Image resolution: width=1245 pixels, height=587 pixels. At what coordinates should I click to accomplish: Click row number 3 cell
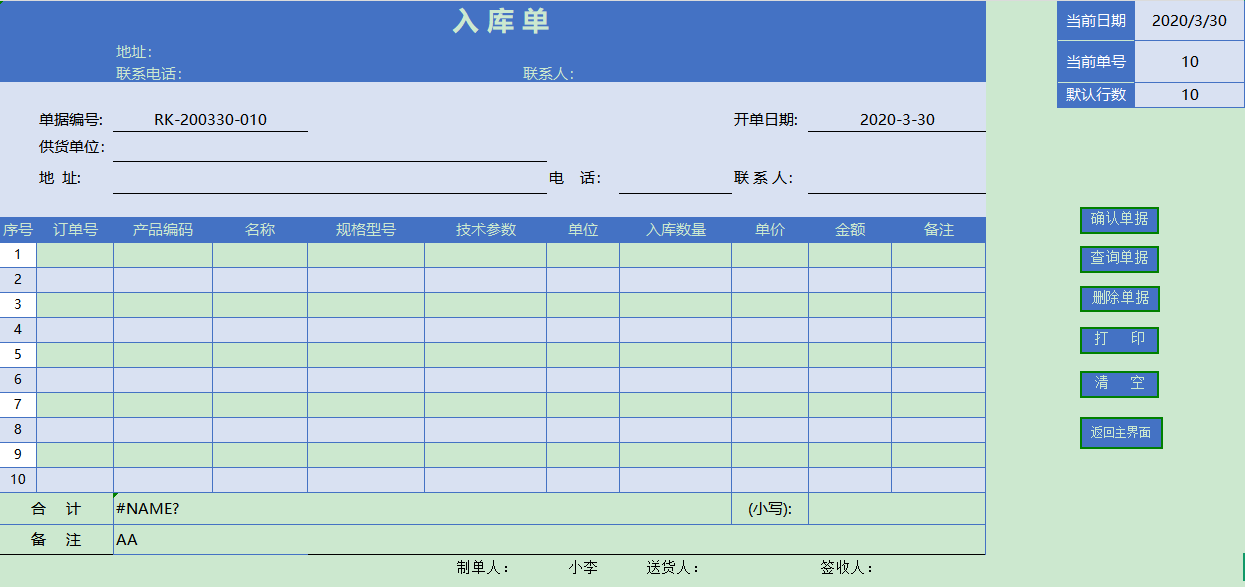[x=18, y=305]
